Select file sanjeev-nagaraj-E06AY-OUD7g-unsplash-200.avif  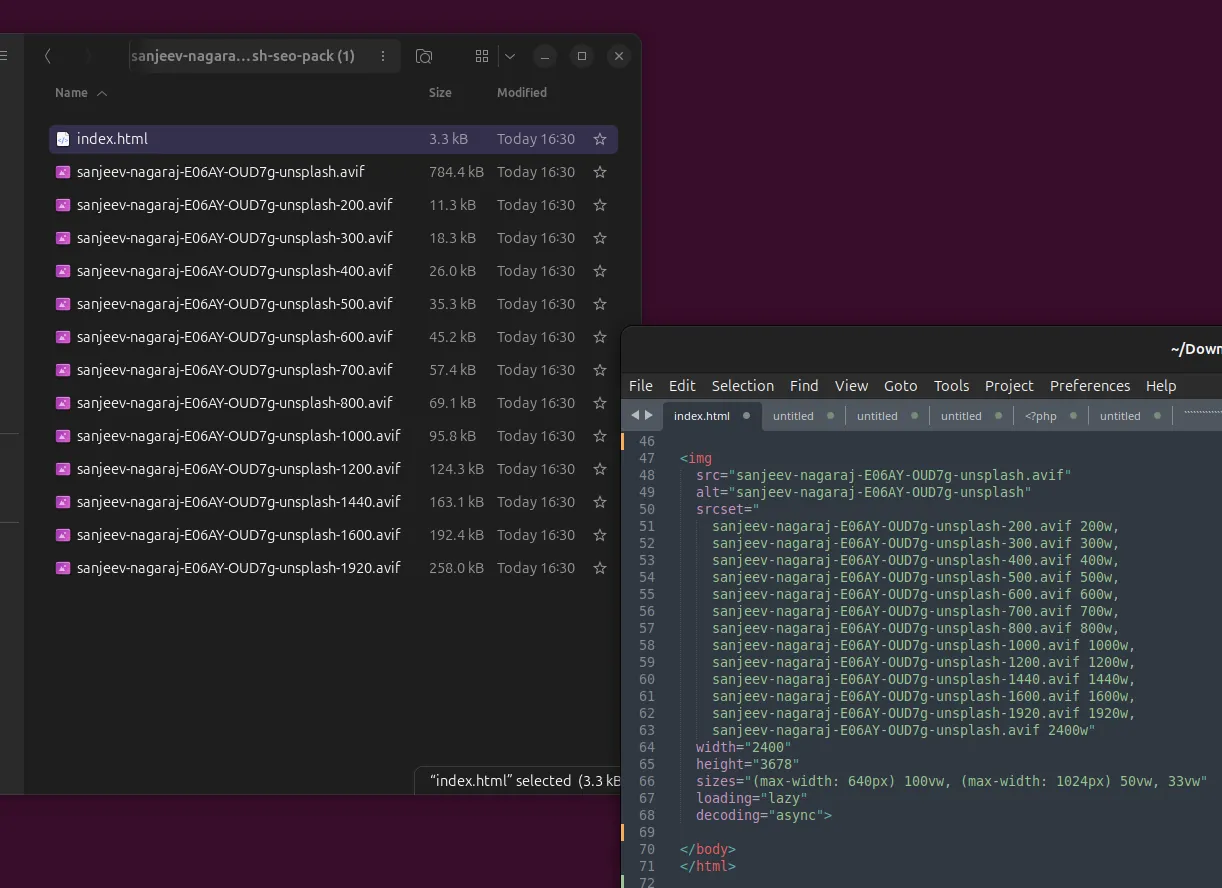333,205
